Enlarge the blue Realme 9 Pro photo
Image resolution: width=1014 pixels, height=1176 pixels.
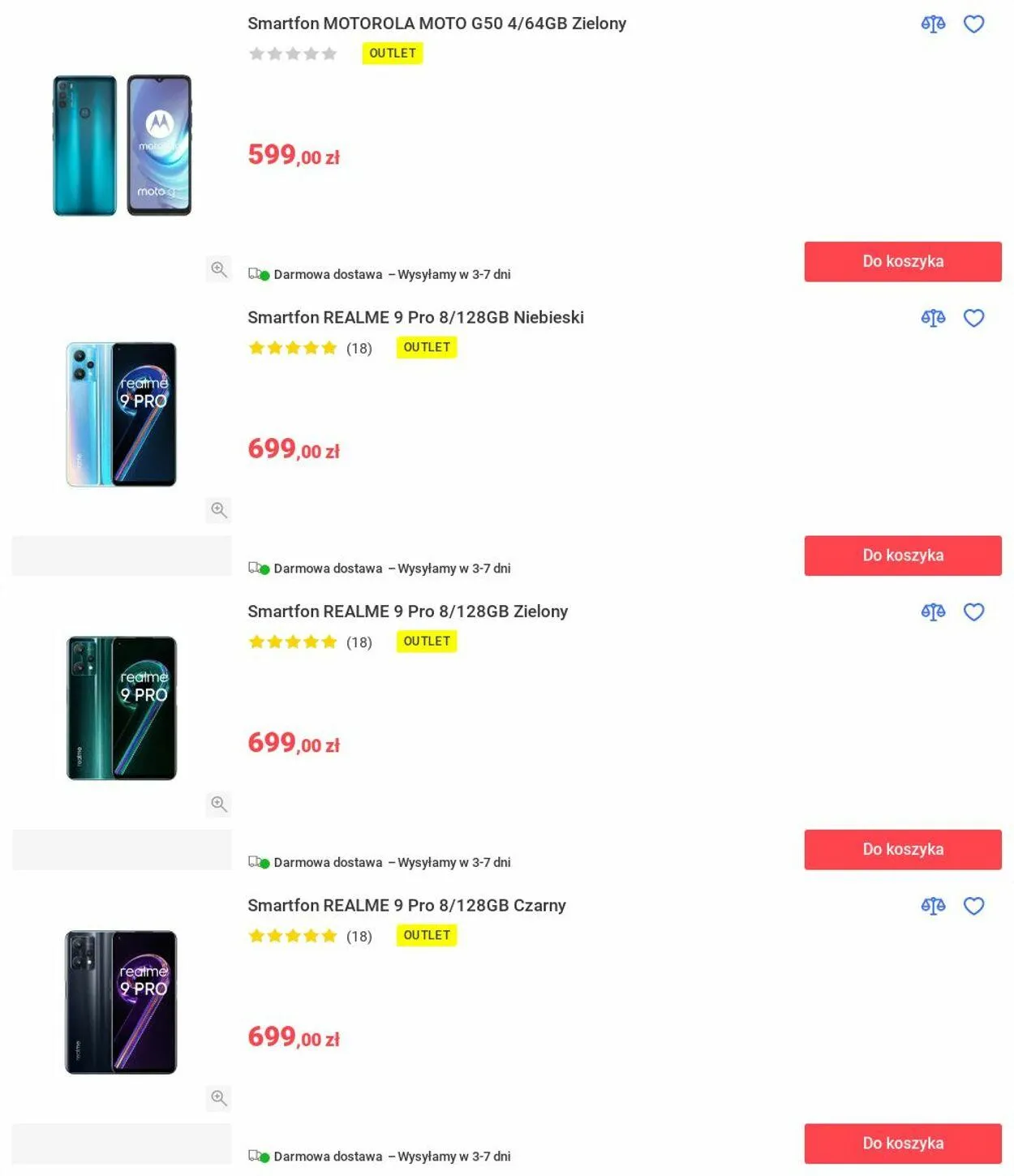coord(218,509)
